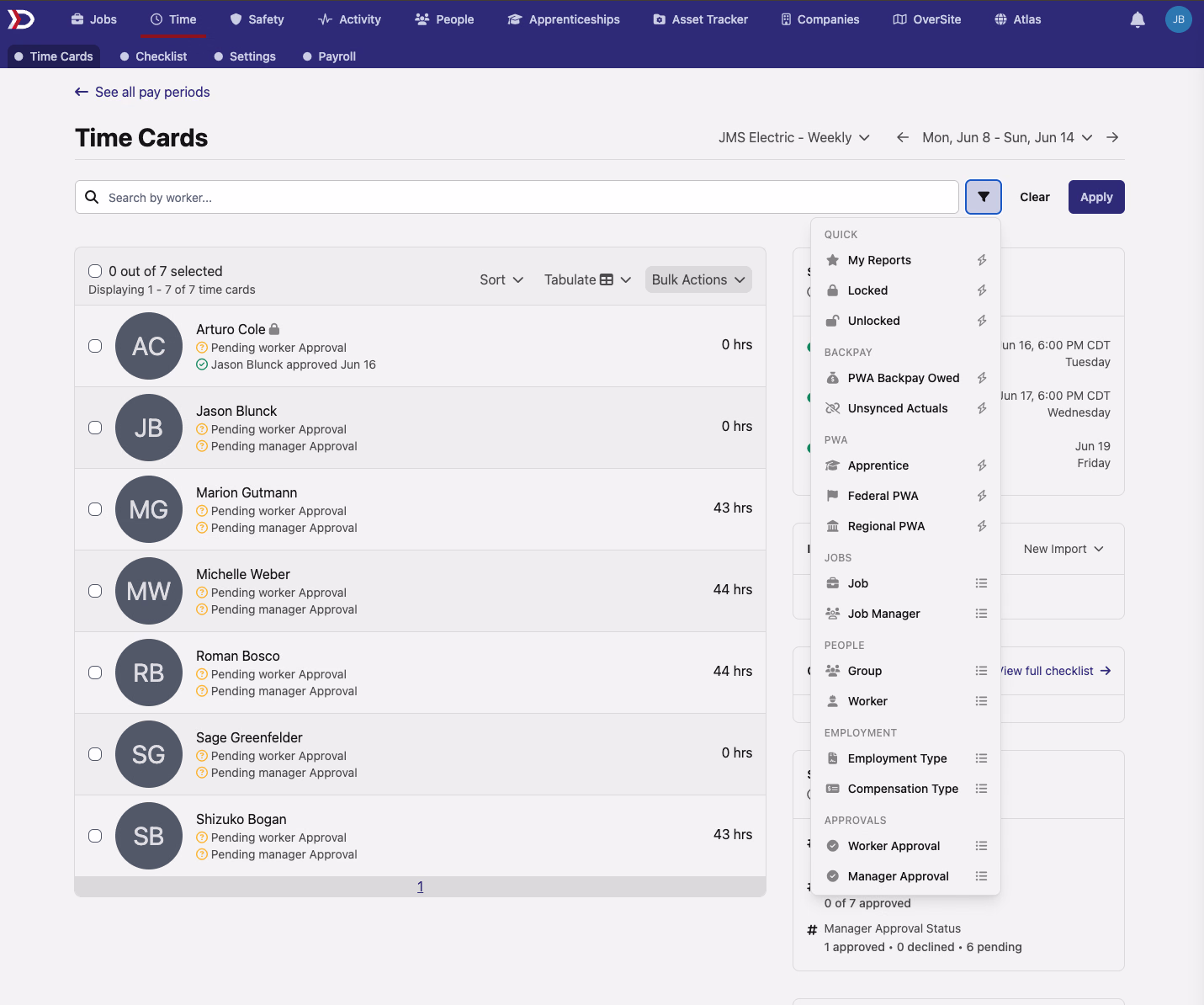The height and width of the screenshot is (1005, 1204).
Task: Open the Bulk Actions dropdown
Action: click(698, 279)
